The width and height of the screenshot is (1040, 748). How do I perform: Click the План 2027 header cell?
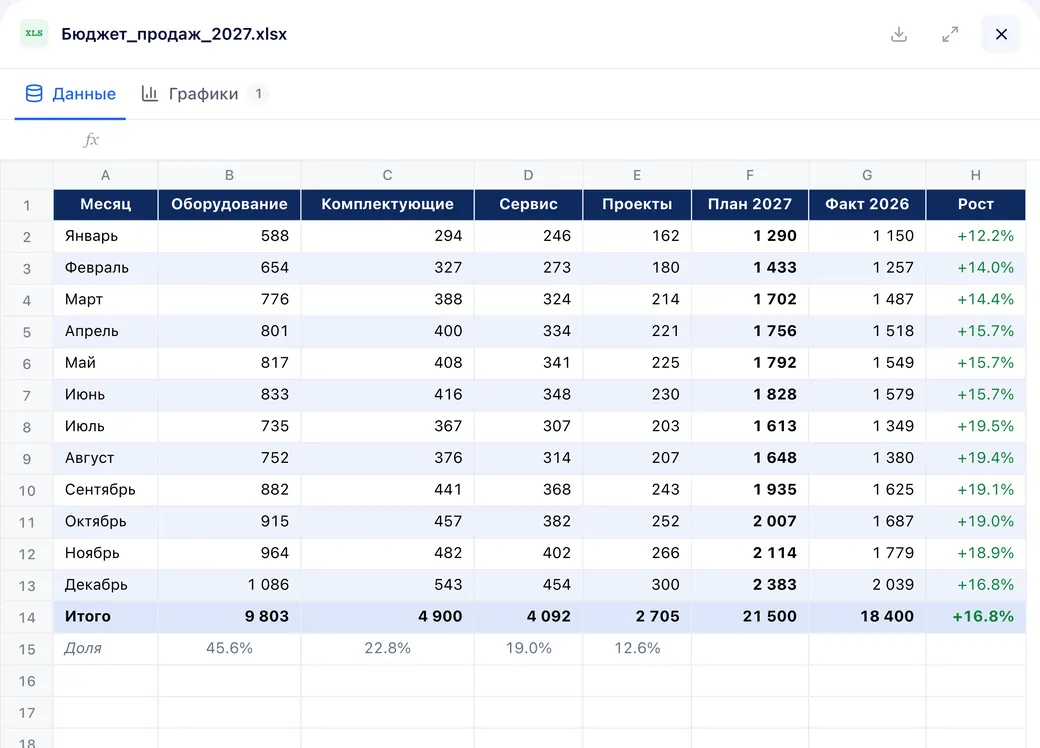(x=750, y=204)
